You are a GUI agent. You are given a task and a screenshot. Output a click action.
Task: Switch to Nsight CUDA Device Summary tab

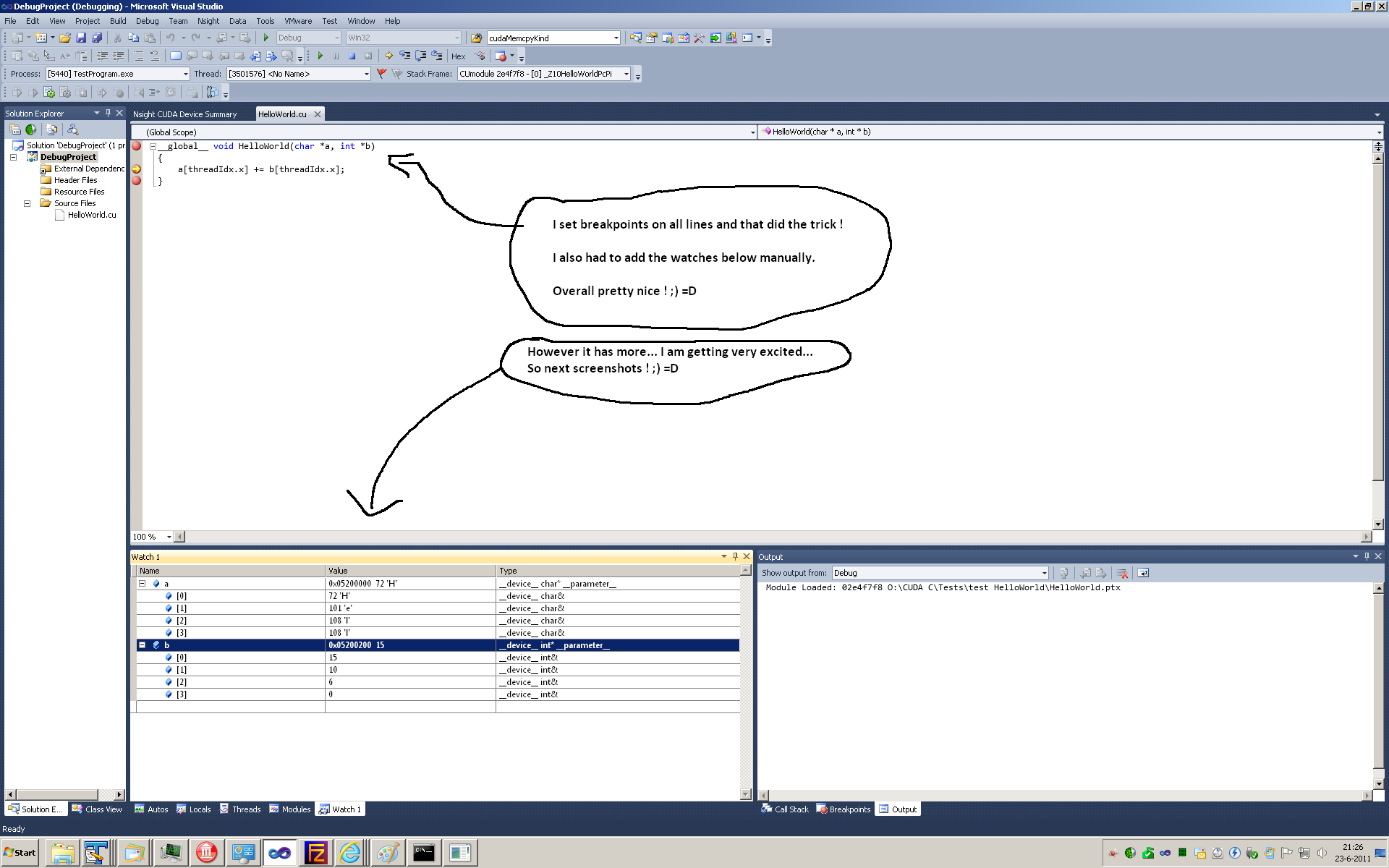pos(184,114)
